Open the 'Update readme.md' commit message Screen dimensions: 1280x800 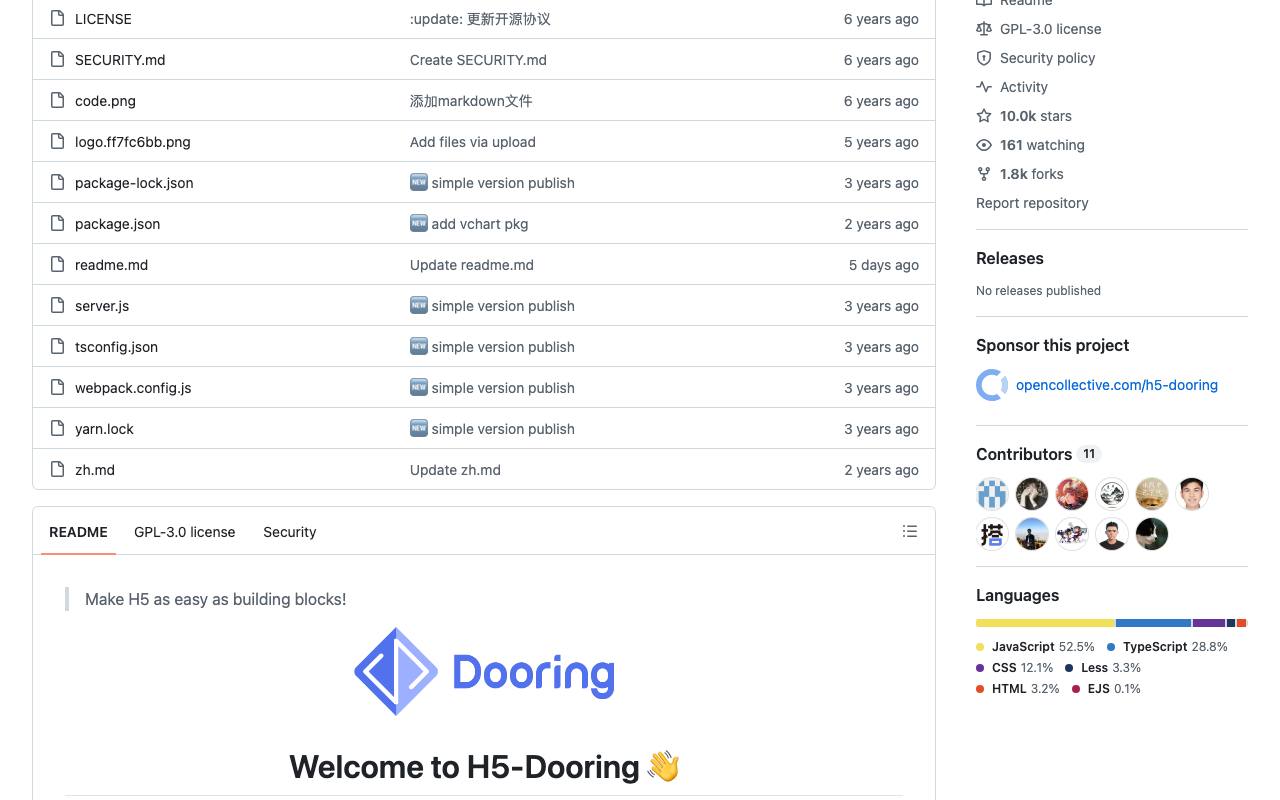point(472,265)
